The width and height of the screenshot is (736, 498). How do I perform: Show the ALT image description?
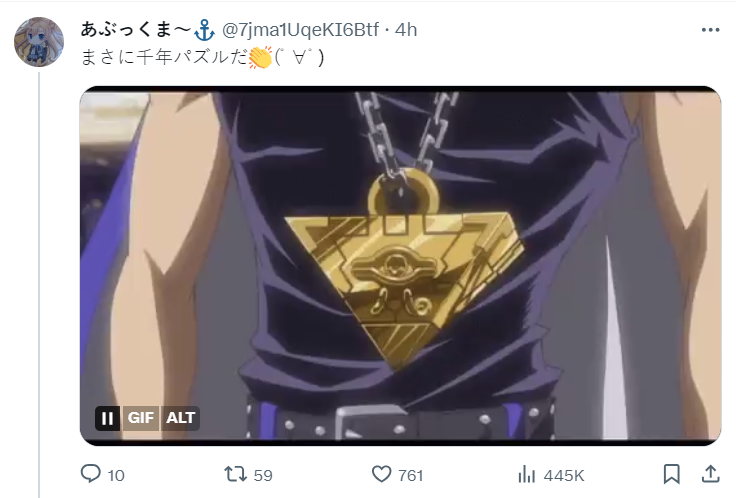(x=180, y=418)
